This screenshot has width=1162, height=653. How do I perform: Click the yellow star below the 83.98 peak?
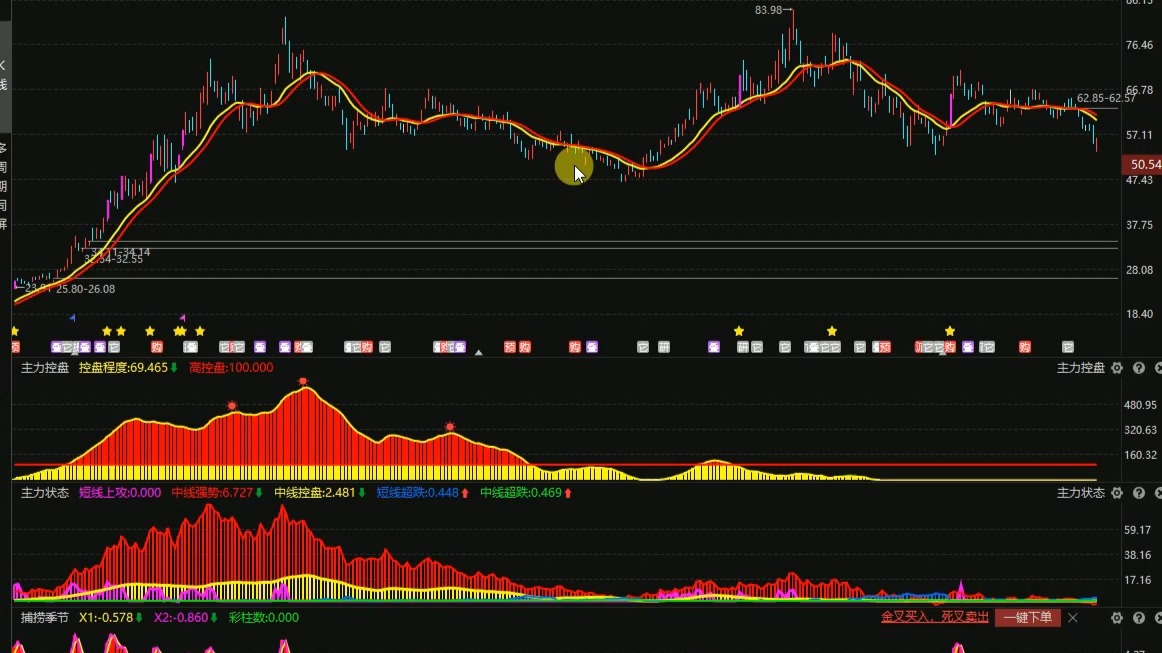pos(831,331)
